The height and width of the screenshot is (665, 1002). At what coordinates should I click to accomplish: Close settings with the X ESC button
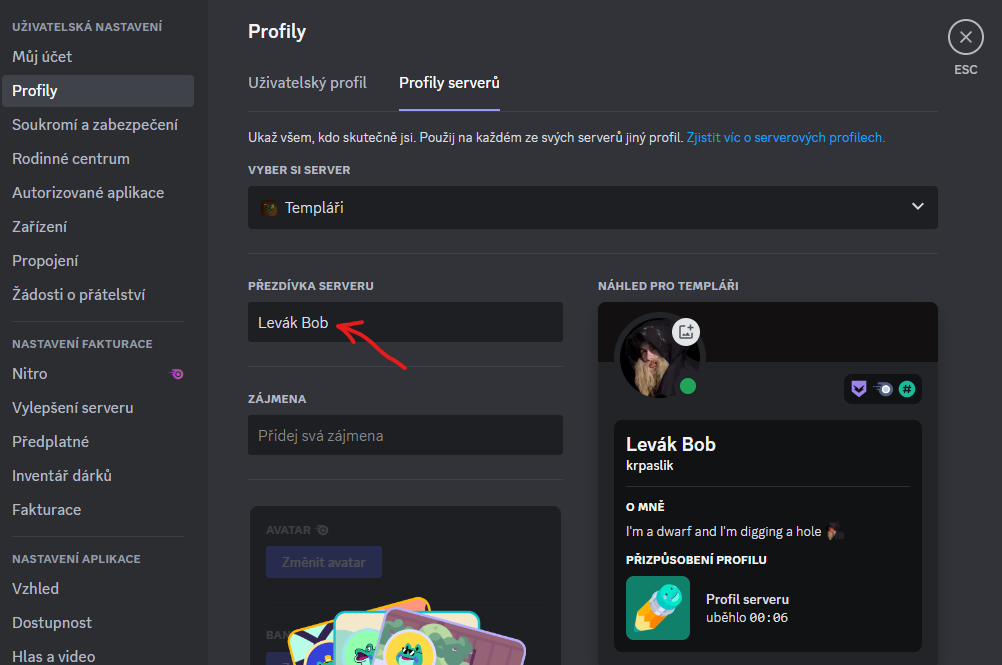(966, 37)
